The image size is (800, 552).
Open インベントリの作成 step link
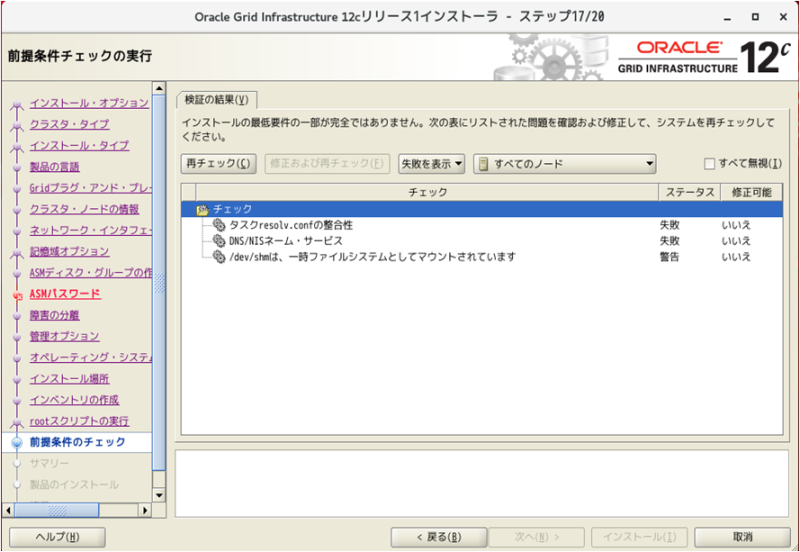(74, 400)
